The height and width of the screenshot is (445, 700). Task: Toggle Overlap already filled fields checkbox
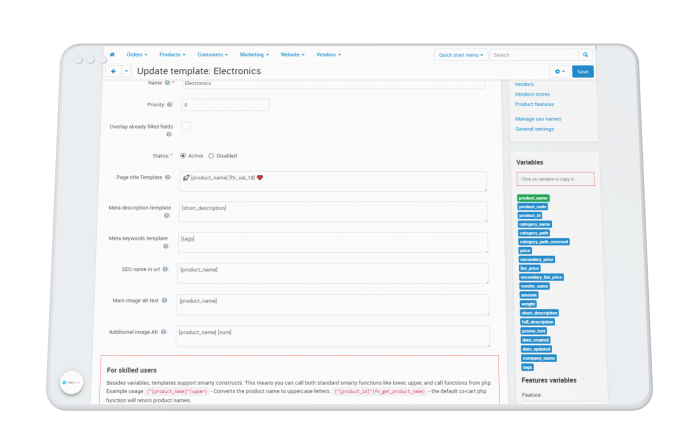click(186, 127)
